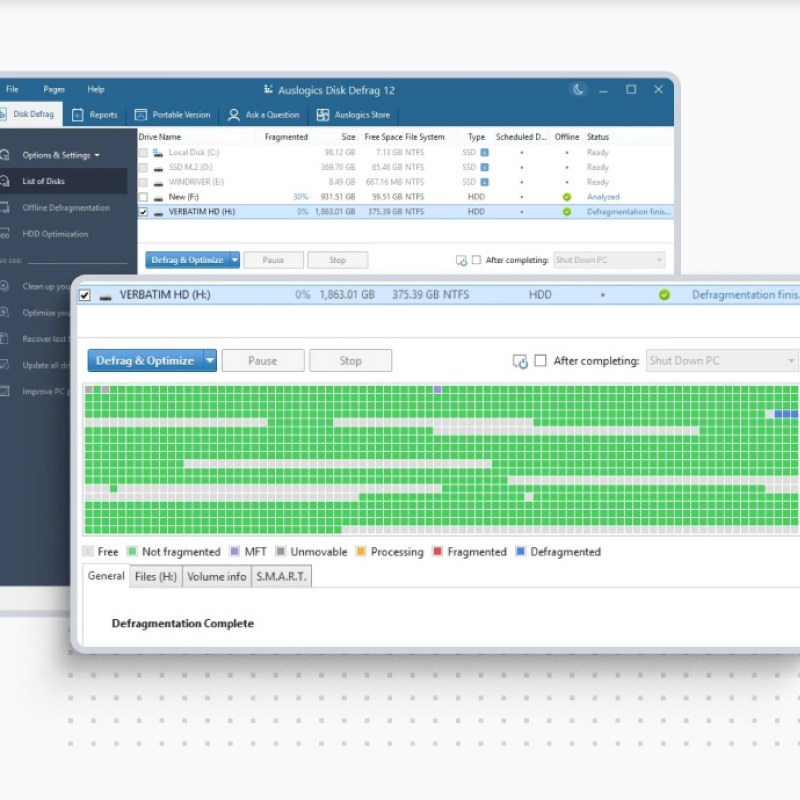The image size is (800, 800).
Task: Open Defrag & Optimize dropdown arrow in zoomed panel
Action: click(x=210, y=361)
